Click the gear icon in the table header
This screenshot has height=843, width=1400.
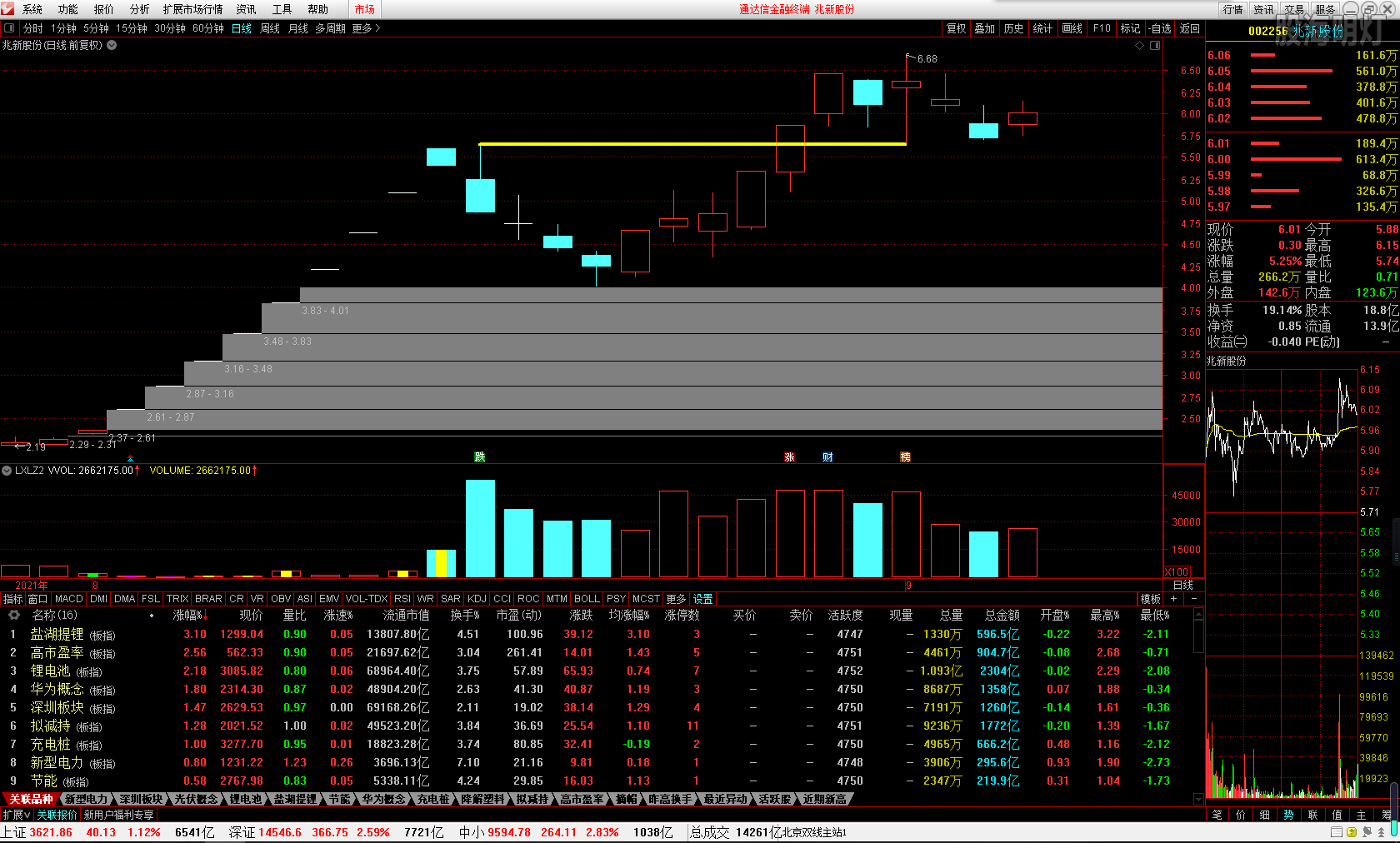point(13,615)
